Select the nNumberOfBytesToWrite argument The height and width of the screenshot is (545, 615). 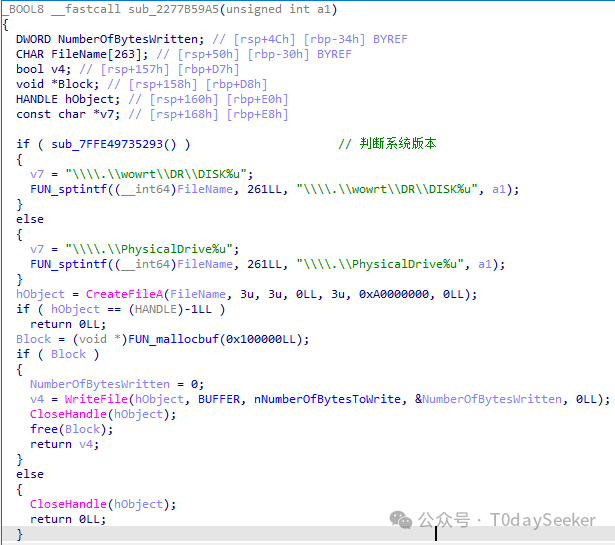(328, 399)
